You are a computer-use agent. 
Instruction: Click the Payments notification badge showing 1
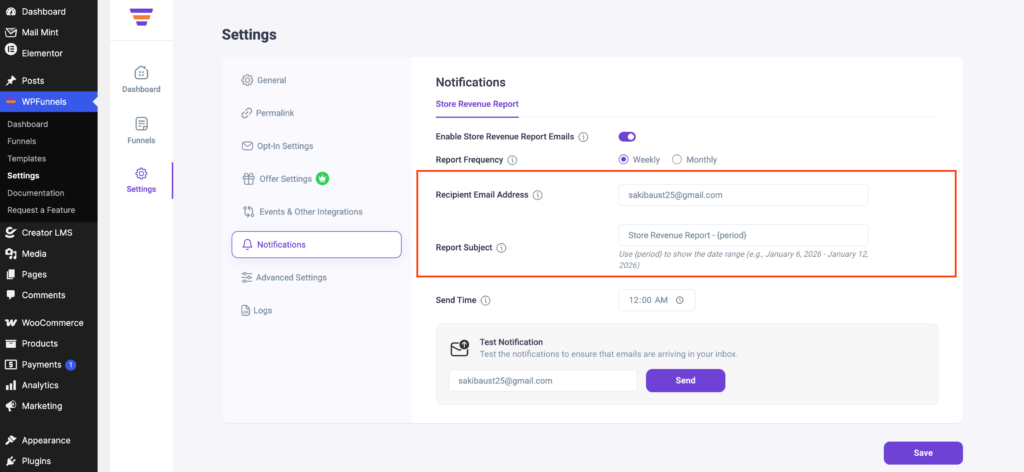pos(71,365)
